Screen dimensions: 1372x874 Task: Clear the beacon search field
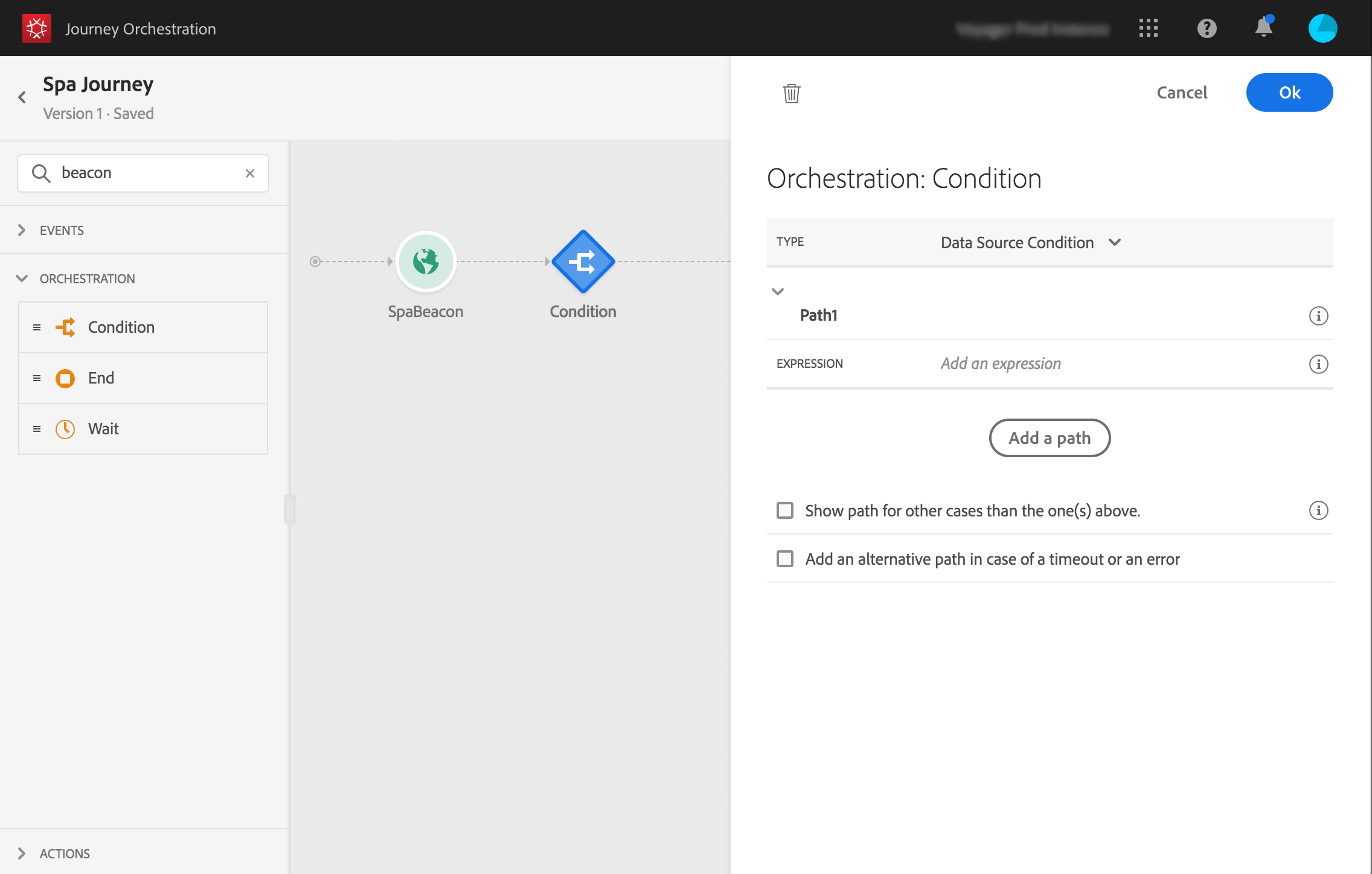coord(250,173)
